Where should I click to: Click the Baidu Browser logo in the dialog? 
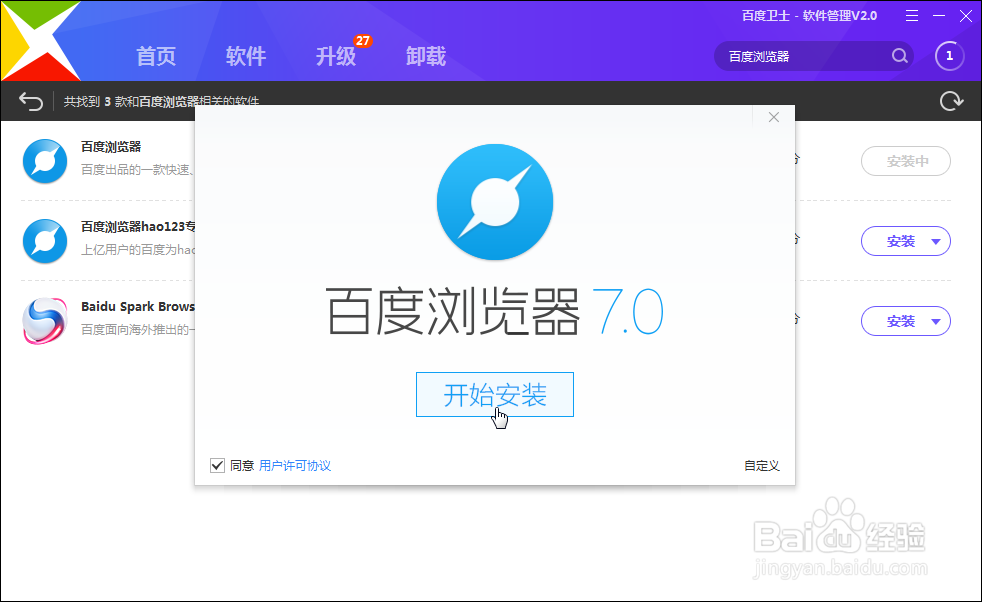coord(495,201)
